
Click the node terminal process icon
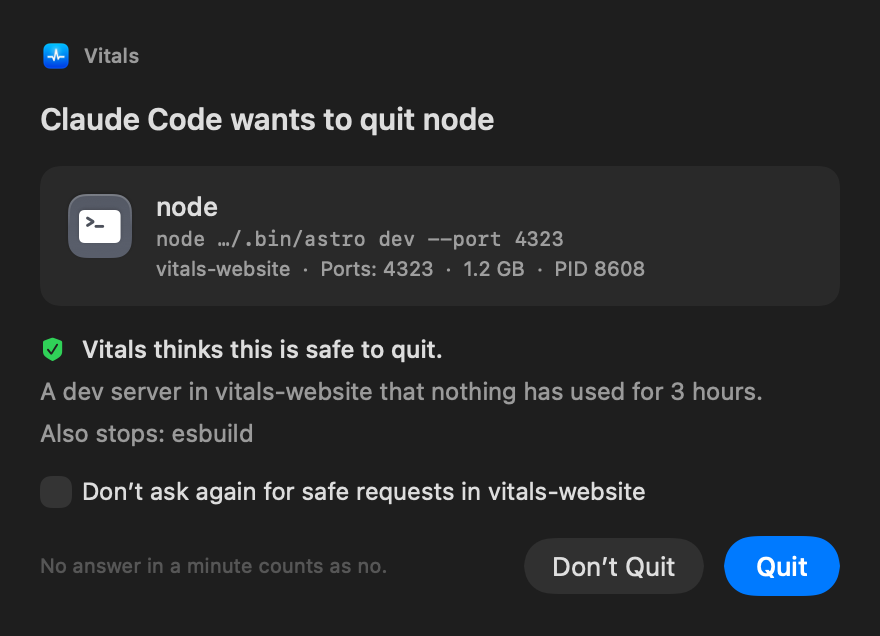pyautogui.click(x=100, y=226)
